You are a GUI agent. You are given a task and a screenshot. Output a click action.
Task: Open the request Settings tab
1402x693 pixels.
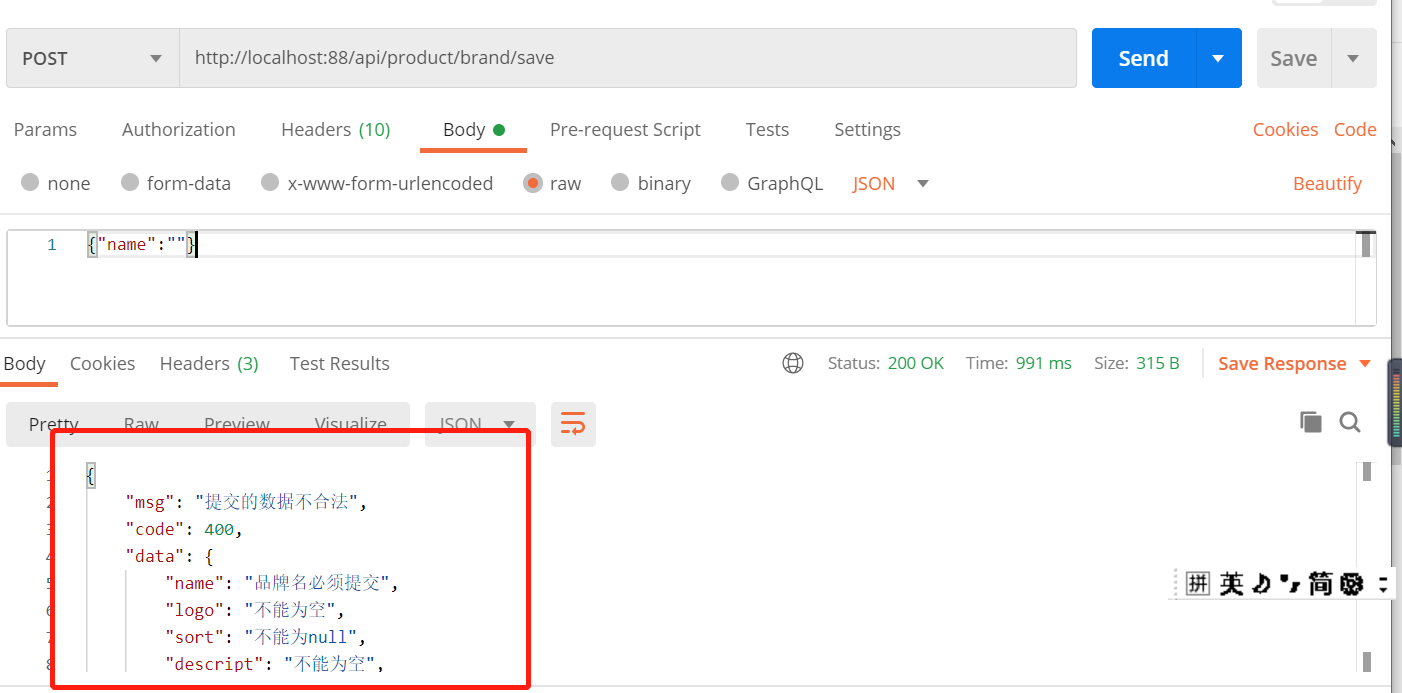click(x=867, y=129)
